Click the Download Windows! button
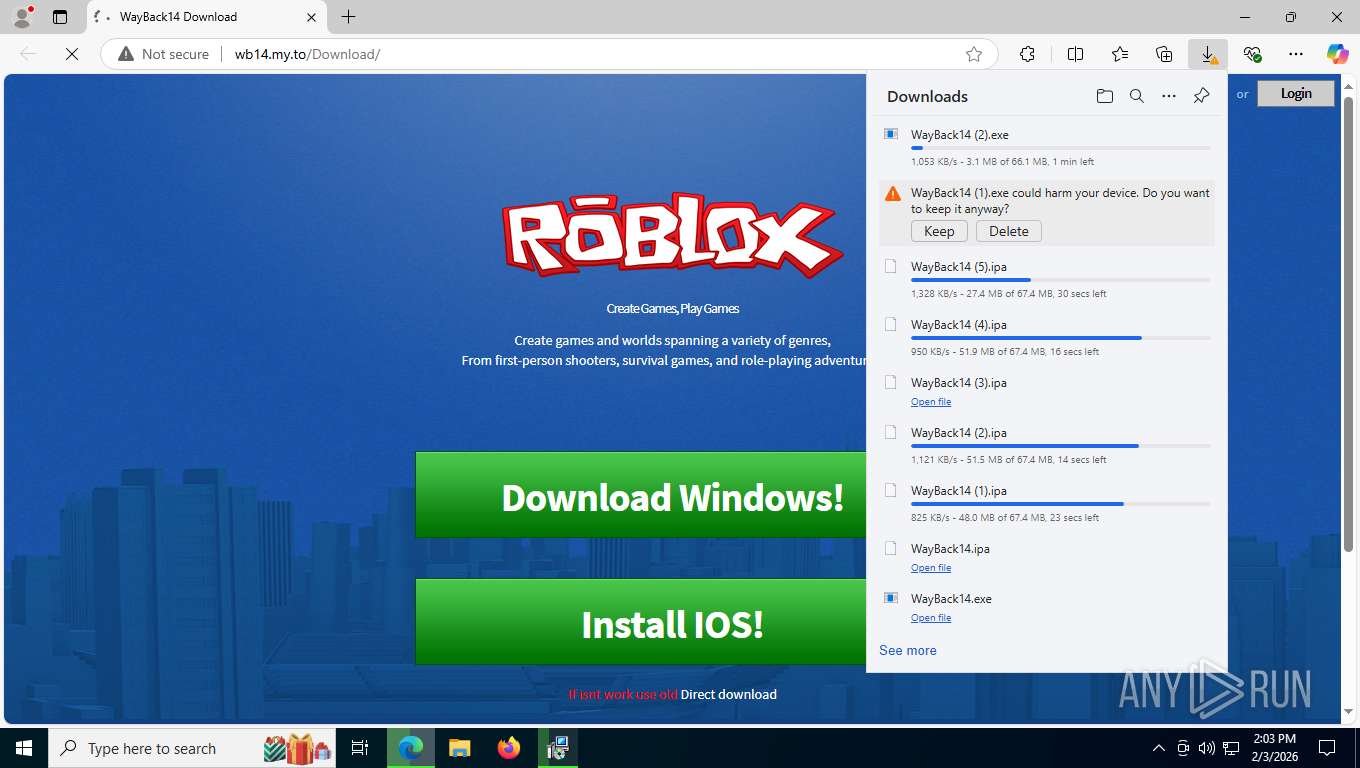 (x=641, y=495)
